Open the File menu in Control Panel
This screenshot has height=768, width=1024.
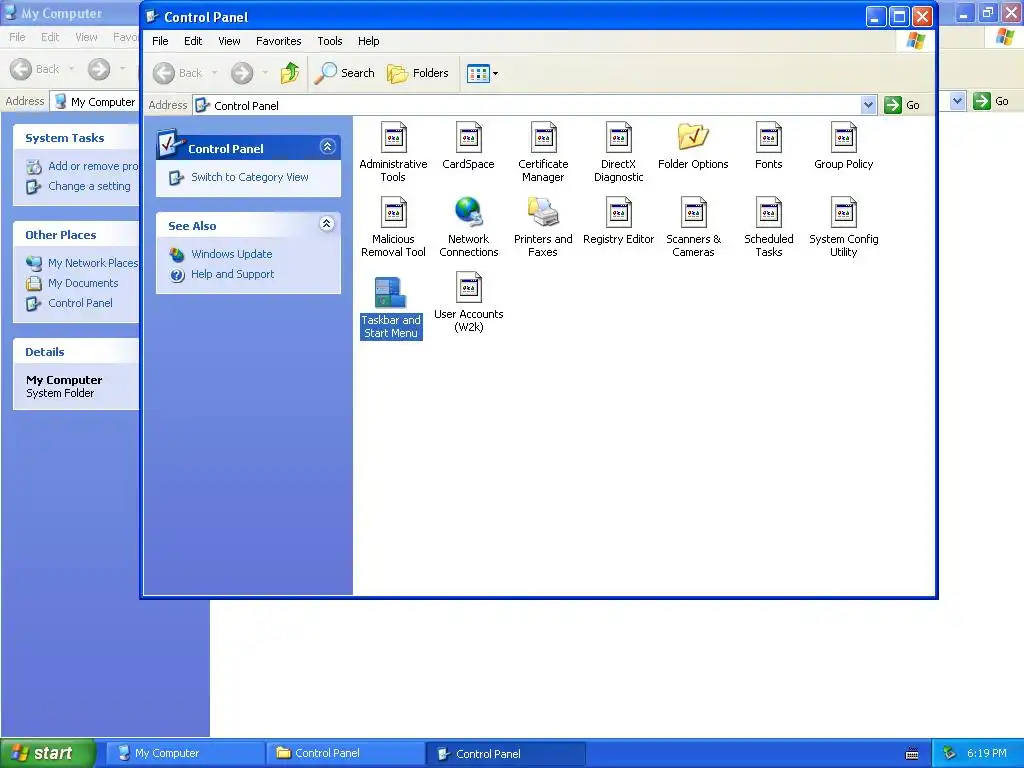coord(160,41)
